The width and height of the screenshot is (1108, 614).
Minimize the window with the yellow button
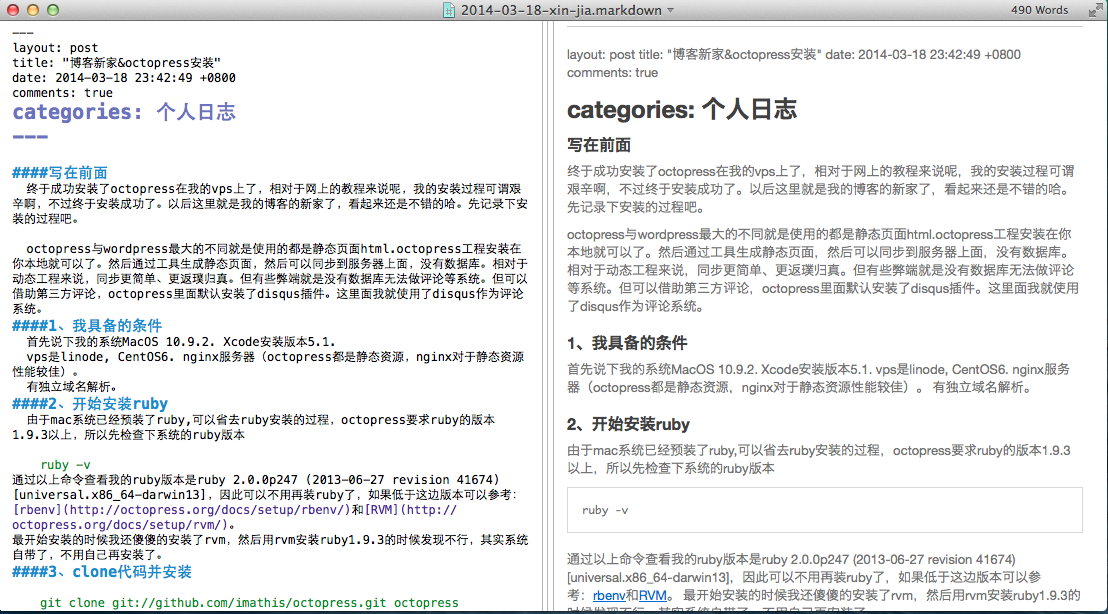pyautogui.click(x=33, y=10)
